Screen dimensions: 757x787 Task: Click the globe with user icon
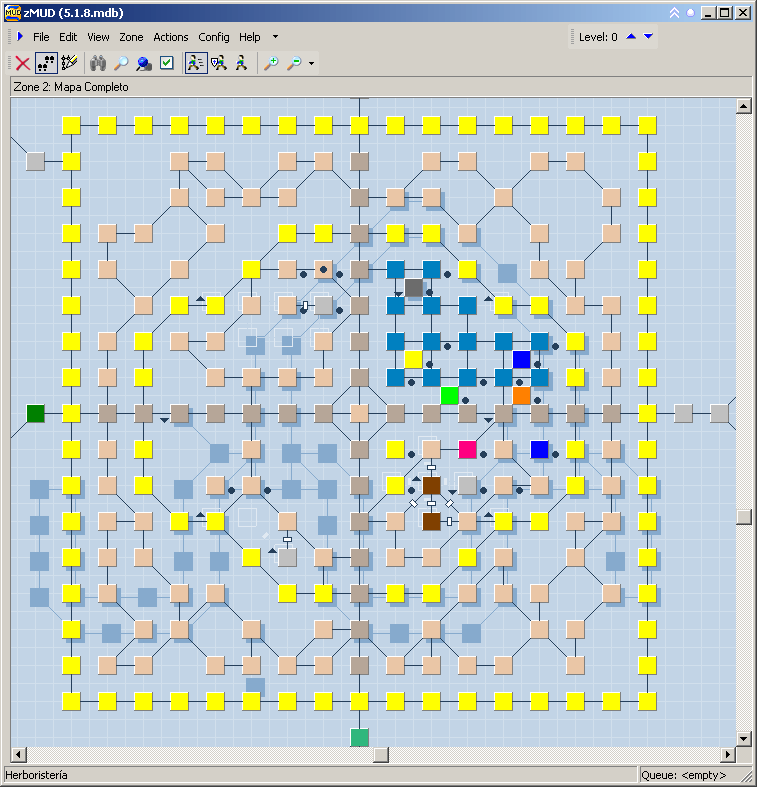144,63
